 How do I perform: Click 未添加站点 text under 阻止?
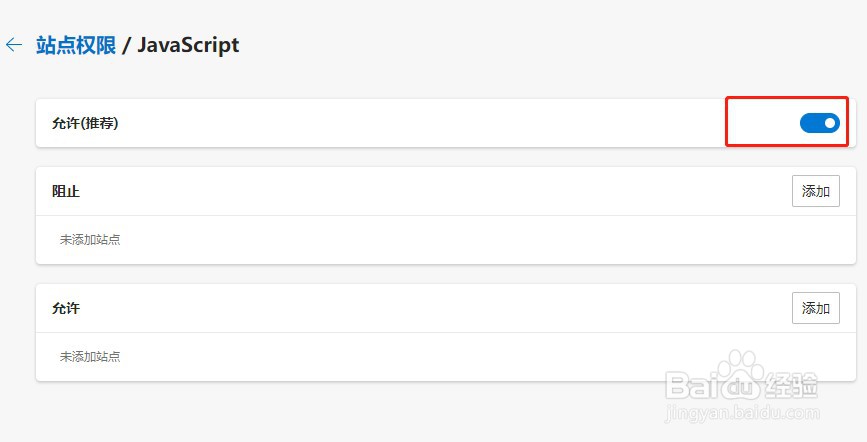pyautogui.click(x=90, y=240)
